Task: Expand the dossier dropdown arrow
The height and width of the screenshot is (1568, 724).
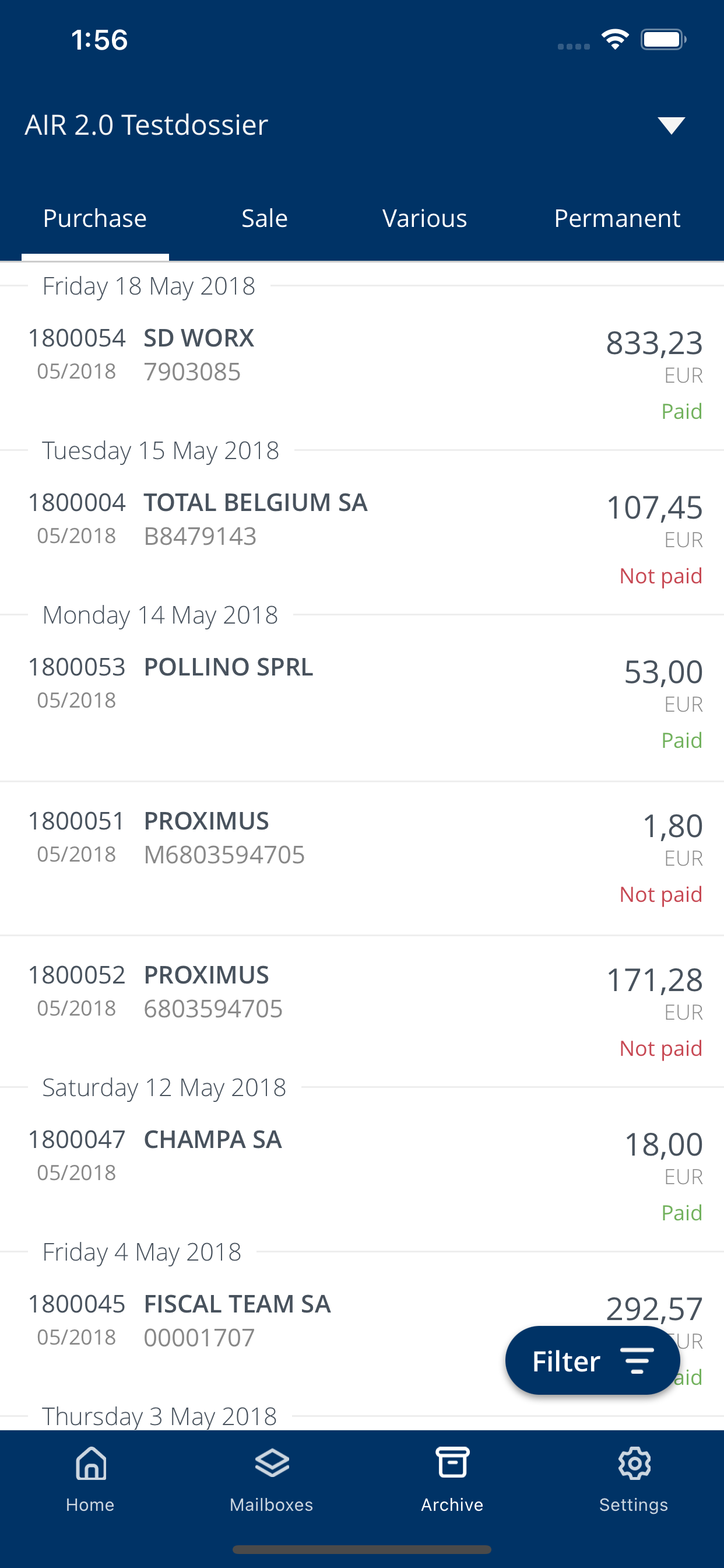Action: pyautogui.click(x=671, y=125)
